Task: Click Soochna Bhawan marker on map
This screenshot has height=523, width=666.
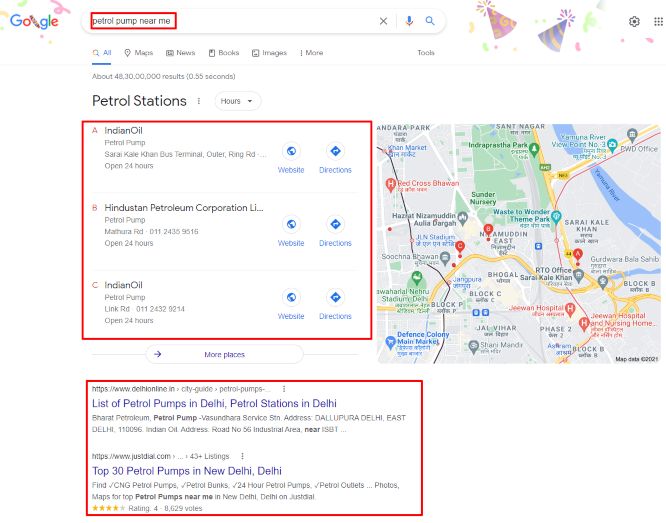Action: click(x=445, y=257)
